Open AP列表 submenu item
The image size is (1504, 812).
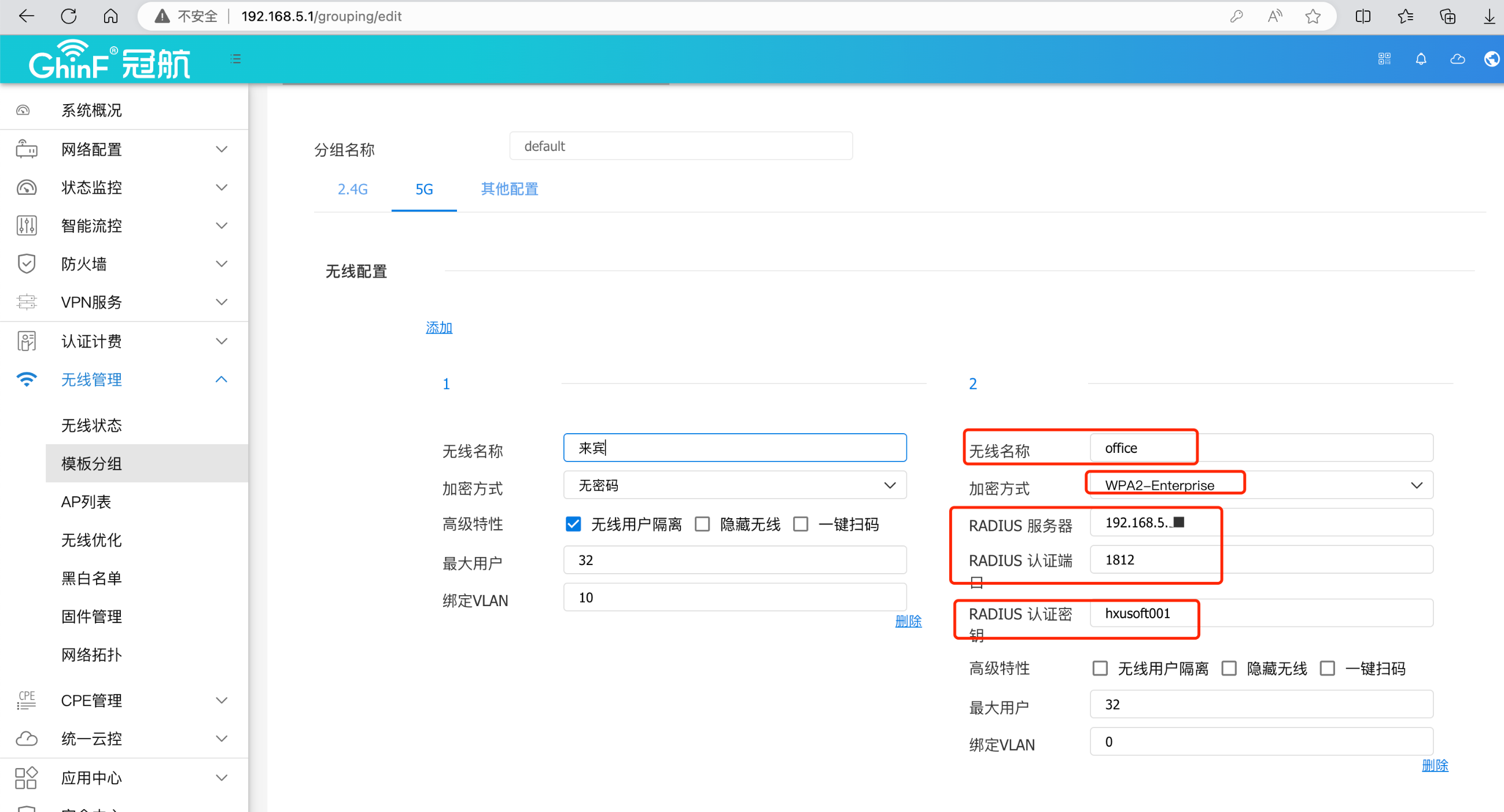pos(86,501)
